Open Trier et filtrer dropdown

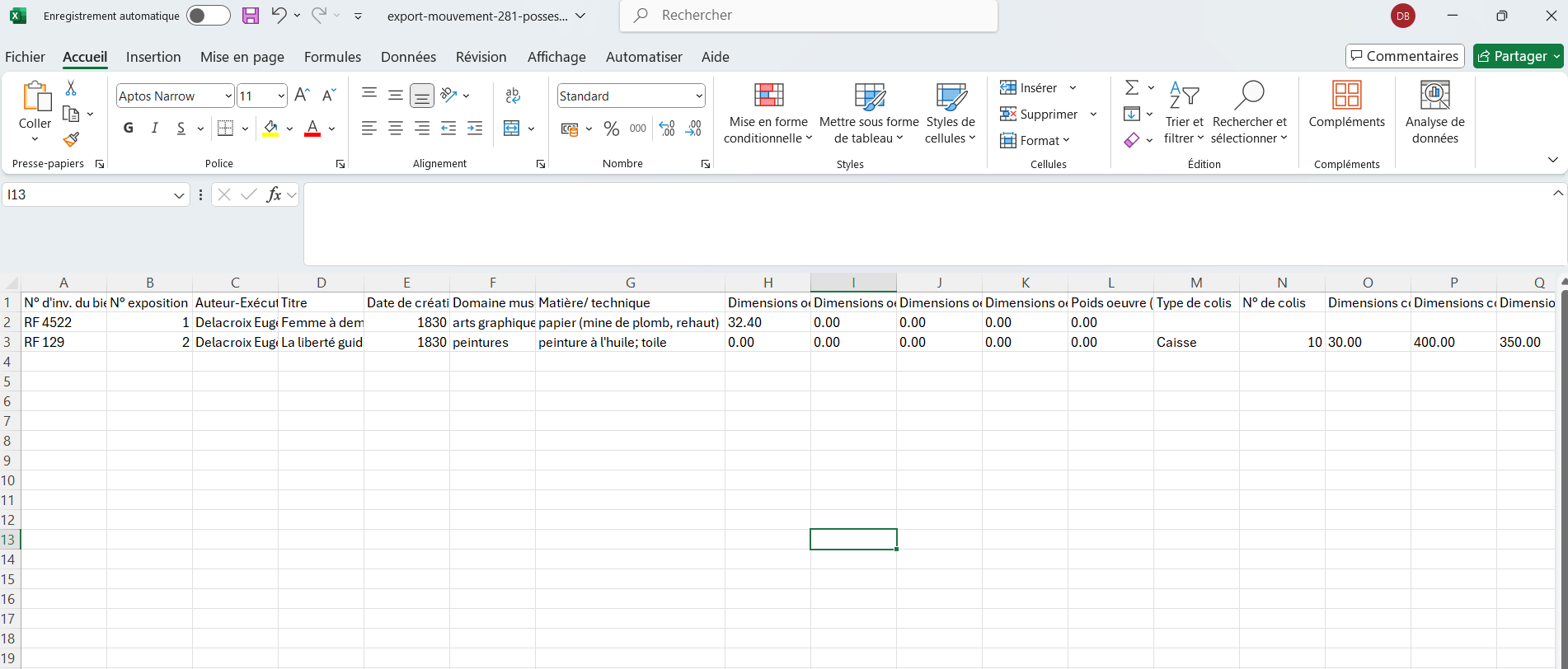(x=1184, y=112)
